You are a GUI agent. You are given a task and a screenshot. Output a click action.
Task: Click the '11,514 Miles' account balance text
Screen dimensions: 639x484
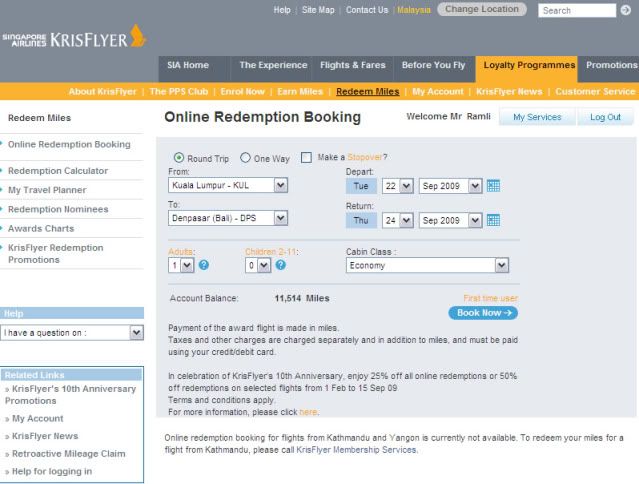tap(302, 298)
